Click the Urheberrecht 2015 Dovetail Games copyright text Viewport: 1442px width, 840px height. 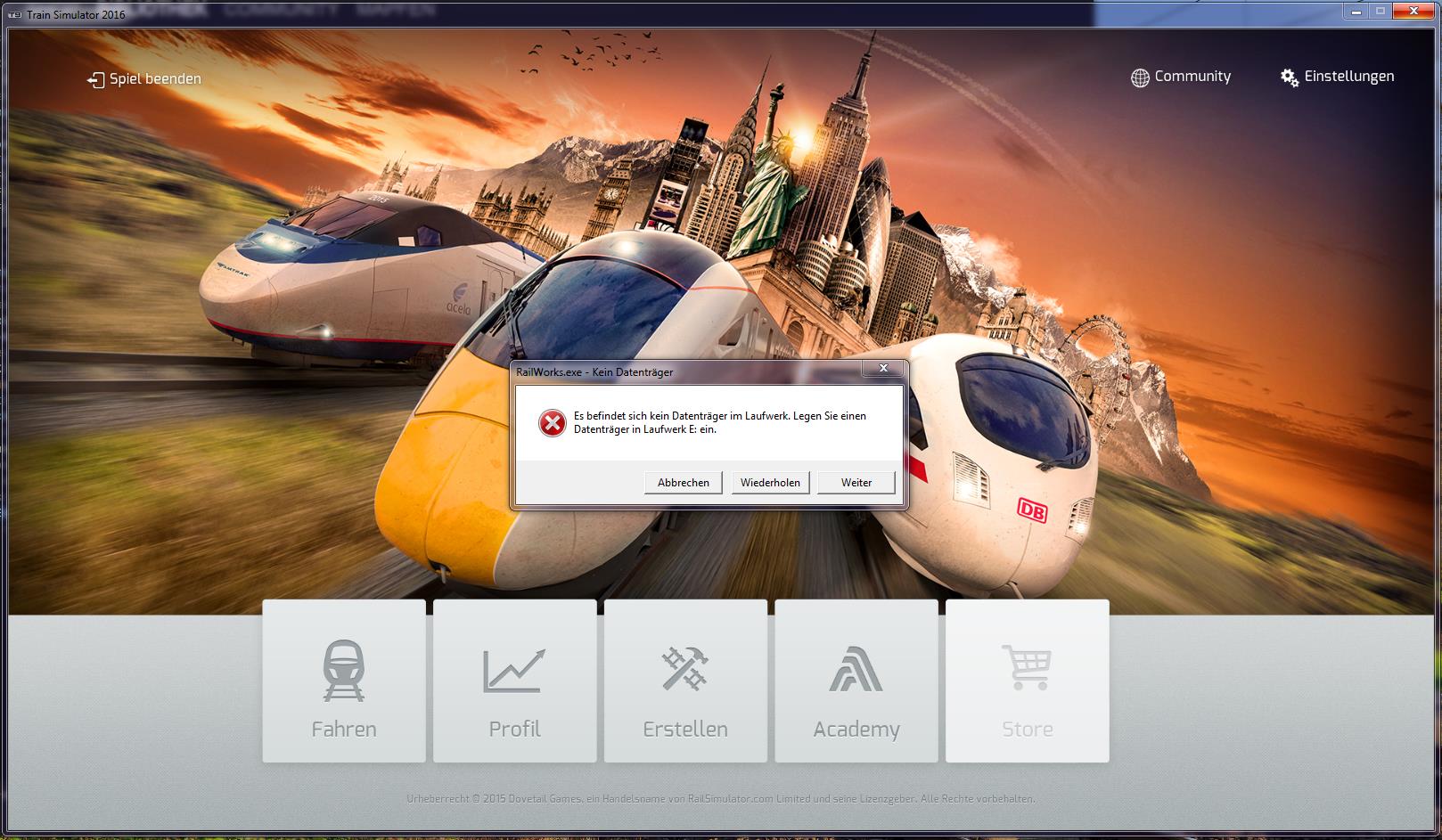coord(721,799)
